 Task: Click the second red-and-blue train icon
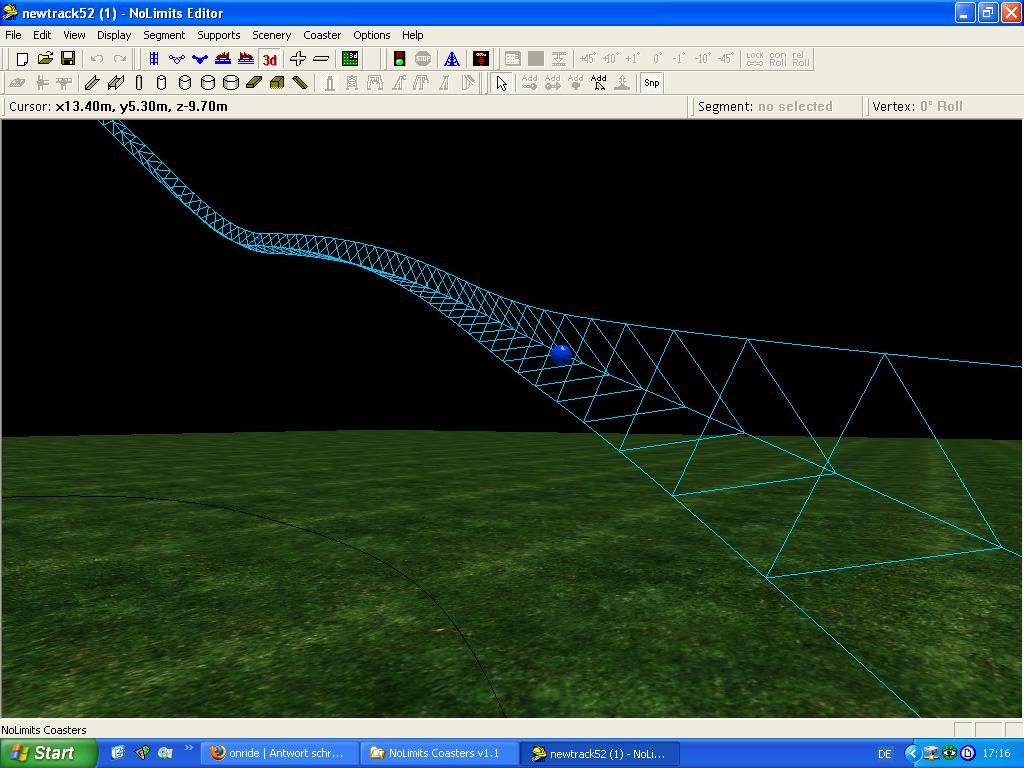(246, 59)
